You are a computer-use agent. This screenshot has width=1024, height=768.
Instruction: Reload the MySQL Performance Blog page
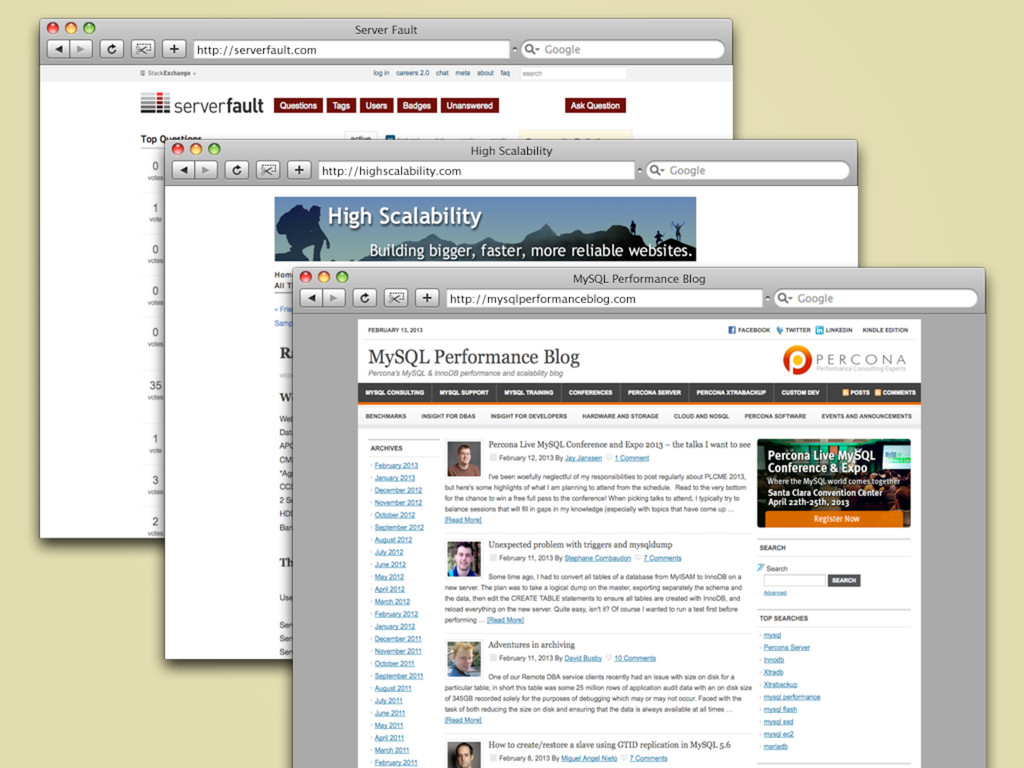364,298
